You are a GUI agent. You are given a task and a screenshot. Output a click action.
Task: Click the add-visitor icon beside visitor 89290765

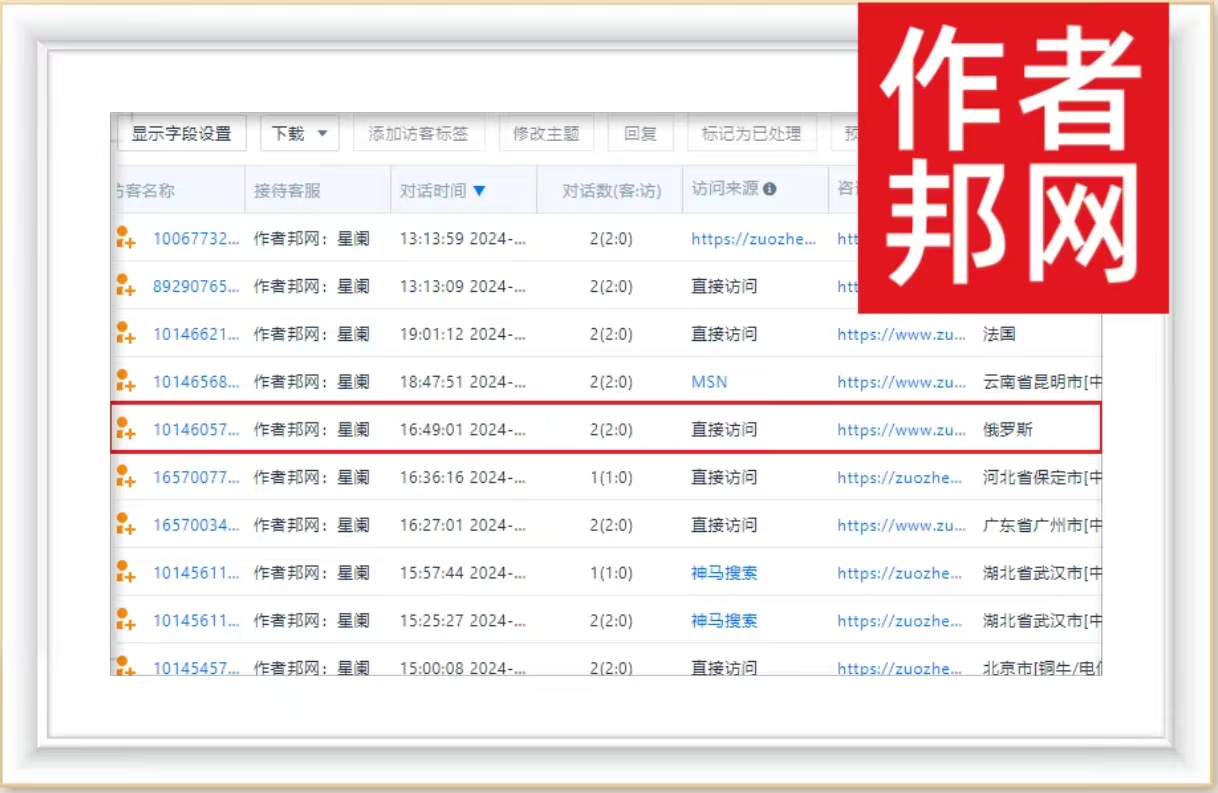125,285
